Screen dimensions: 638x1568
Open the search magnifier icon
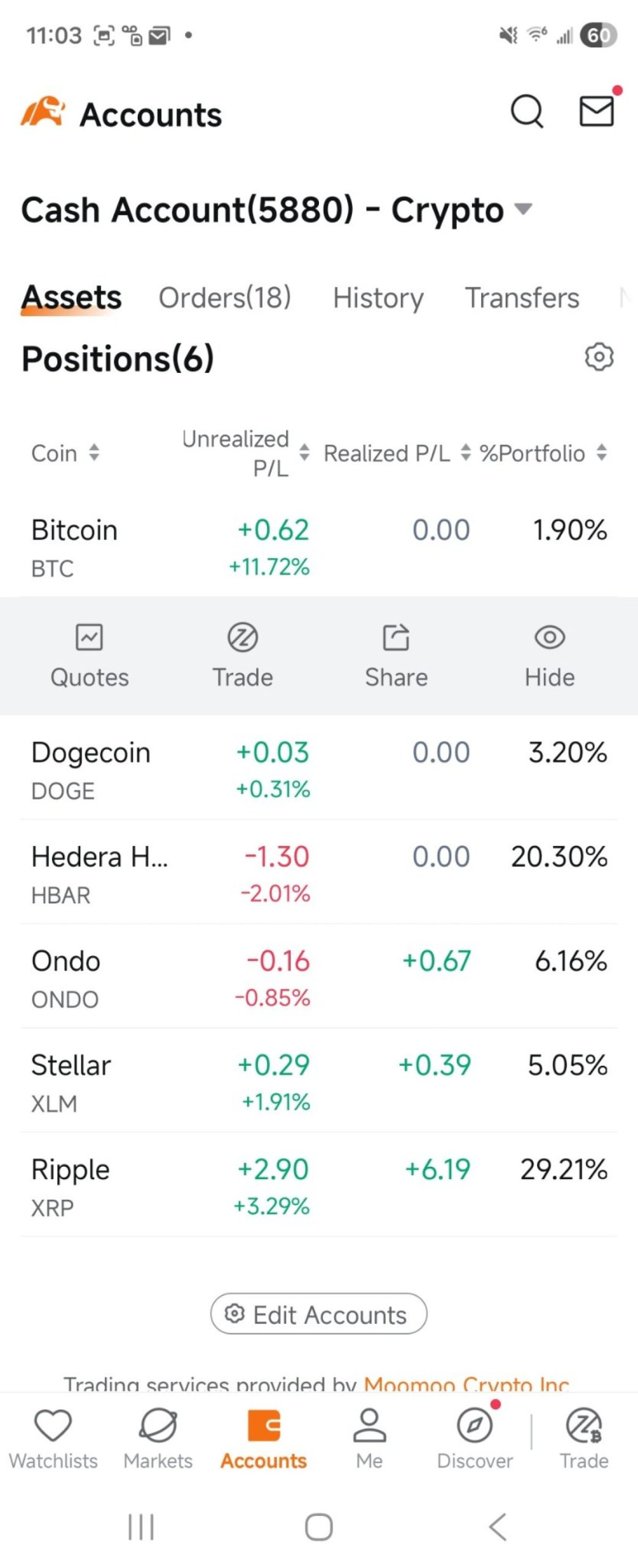pos(527,111)
